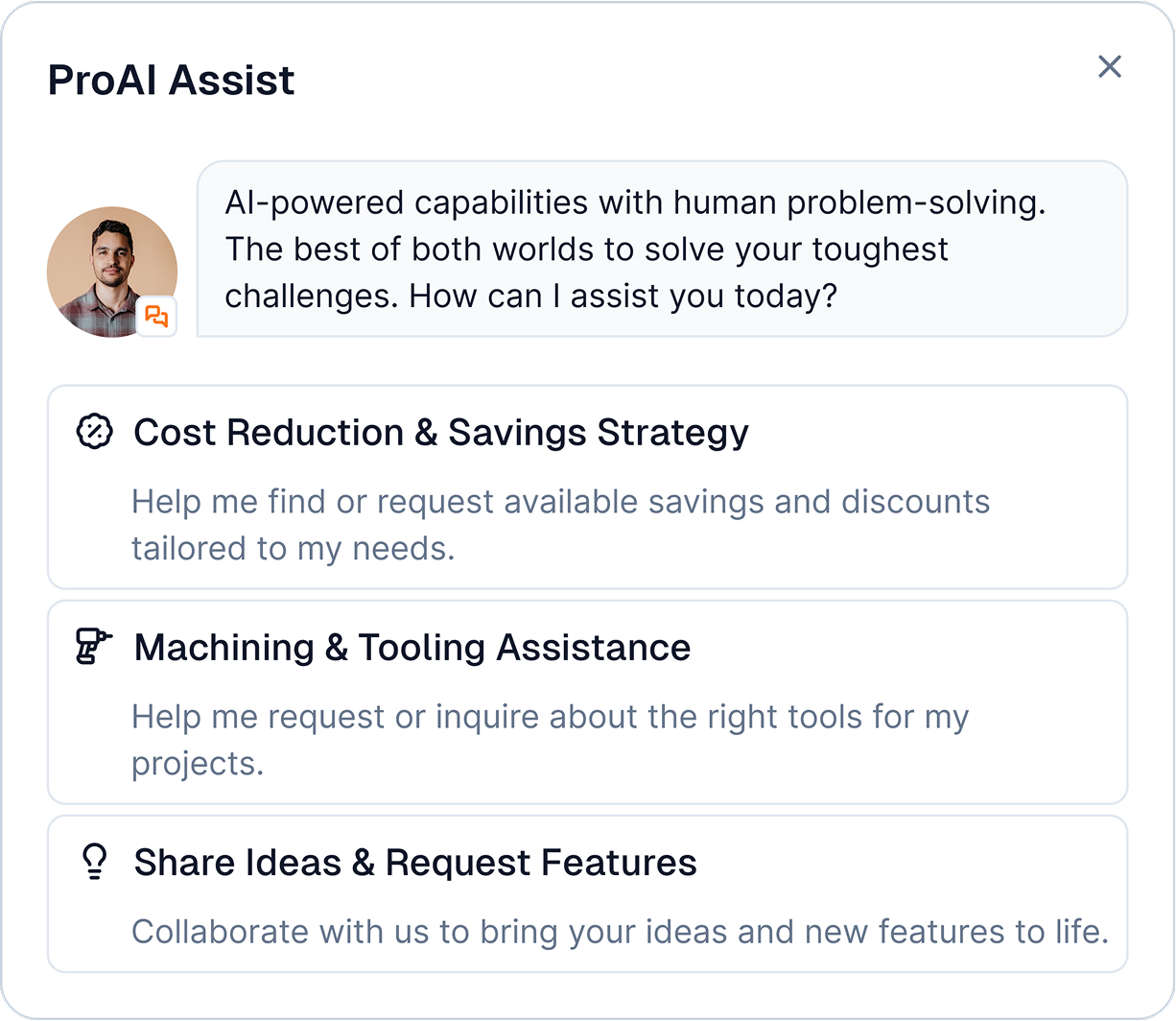Click the lightbulb ideas icon
This screenshot has width=1176, height=1021.
[94, 861]
